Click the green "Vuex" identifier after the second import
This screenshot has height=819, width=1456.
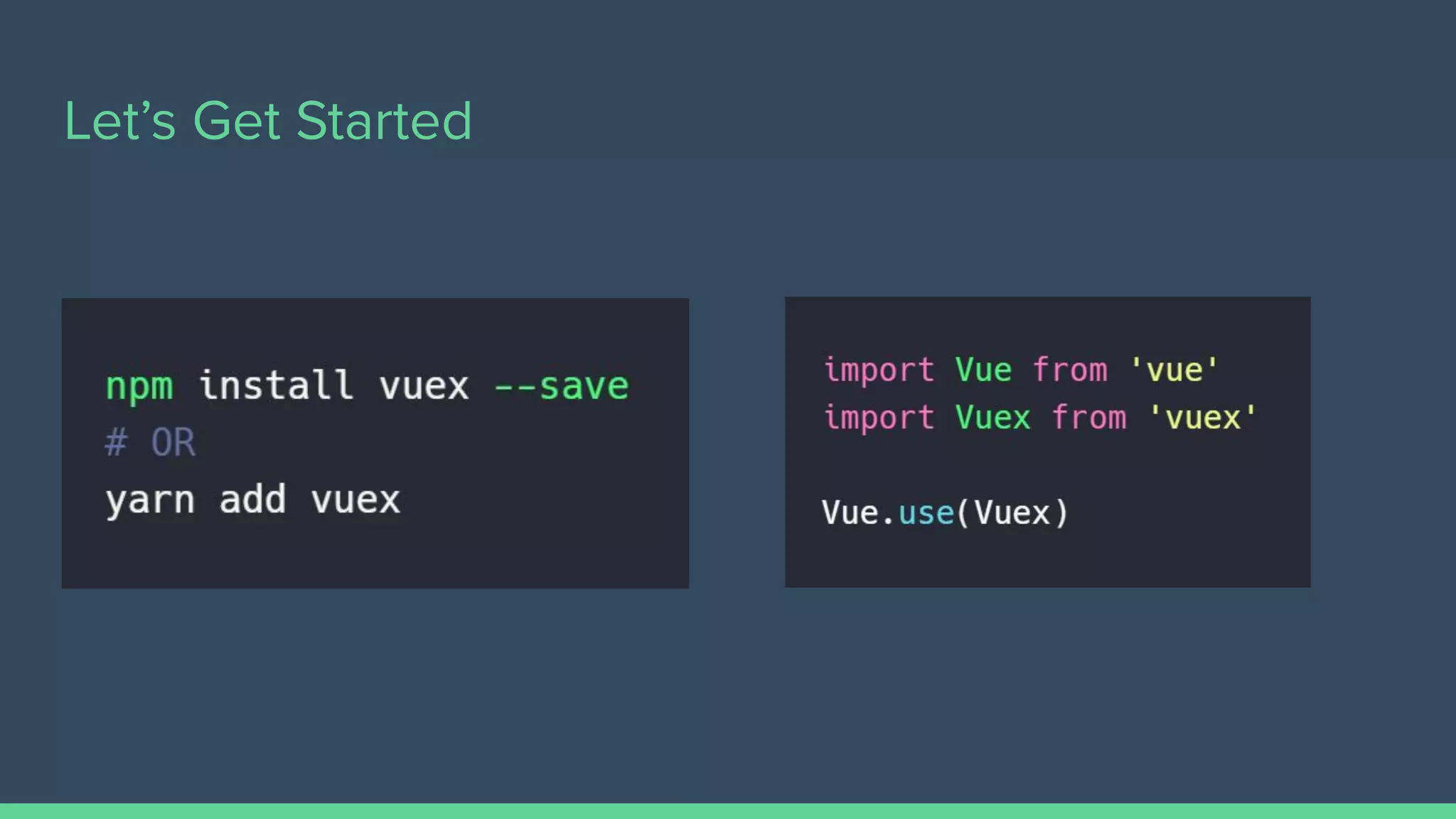pyautogui.click(x=992, y=417)
